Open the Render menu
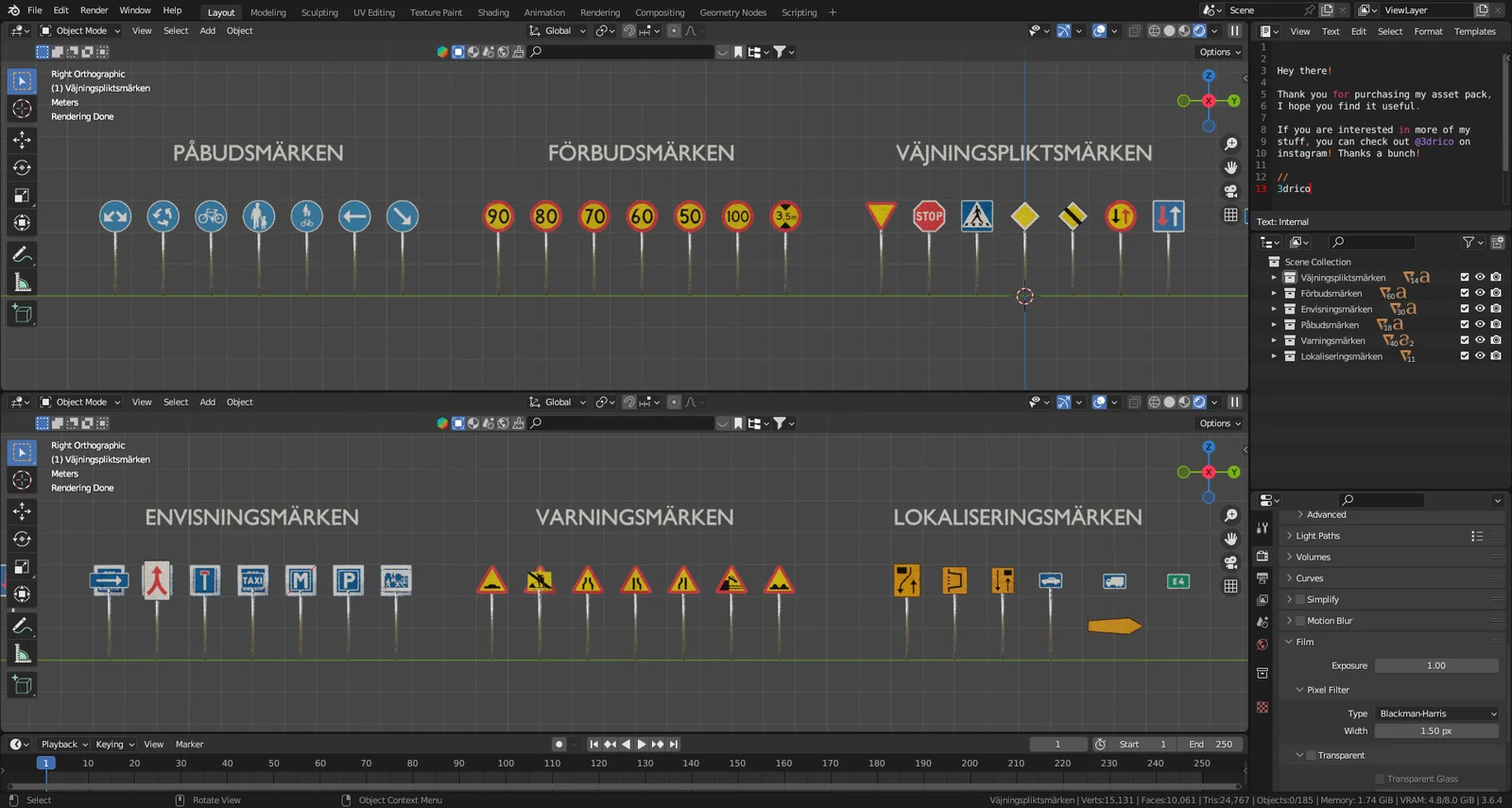Screen dimensions: 1512x808 pos(94,10)
